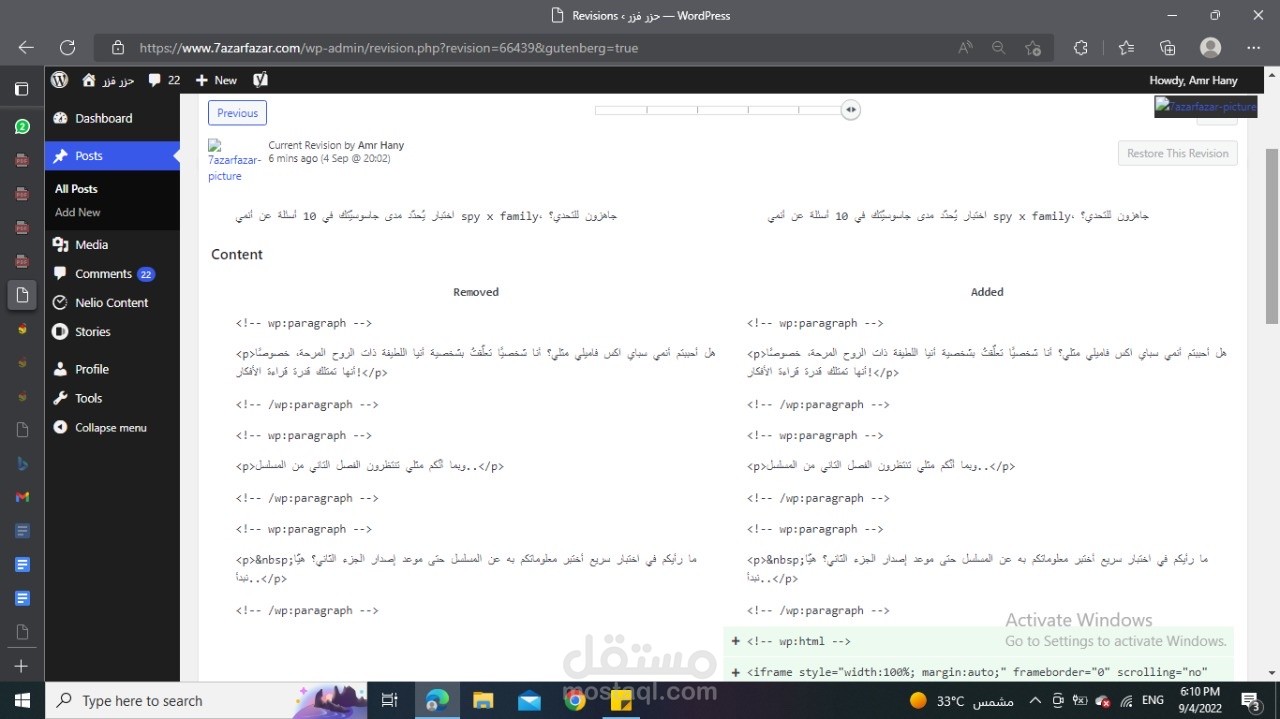Open the All Posts submenu

(x=76, y=189)
